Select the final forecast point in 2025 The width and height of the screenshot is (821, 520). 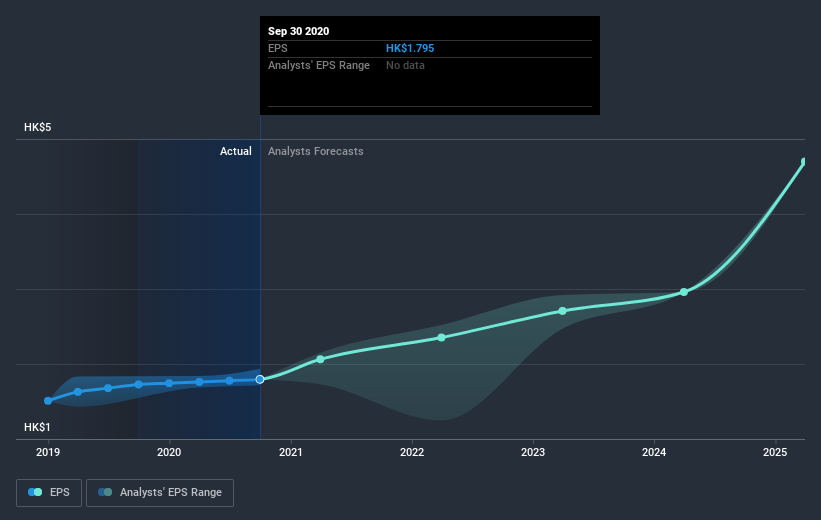tap(804, 162)
